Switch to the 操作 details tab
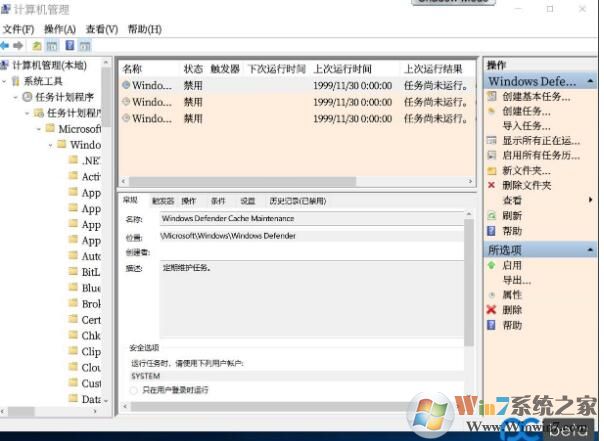Image resolution: width=604 pixels, height=441 pixels. [x=189, y=201]
